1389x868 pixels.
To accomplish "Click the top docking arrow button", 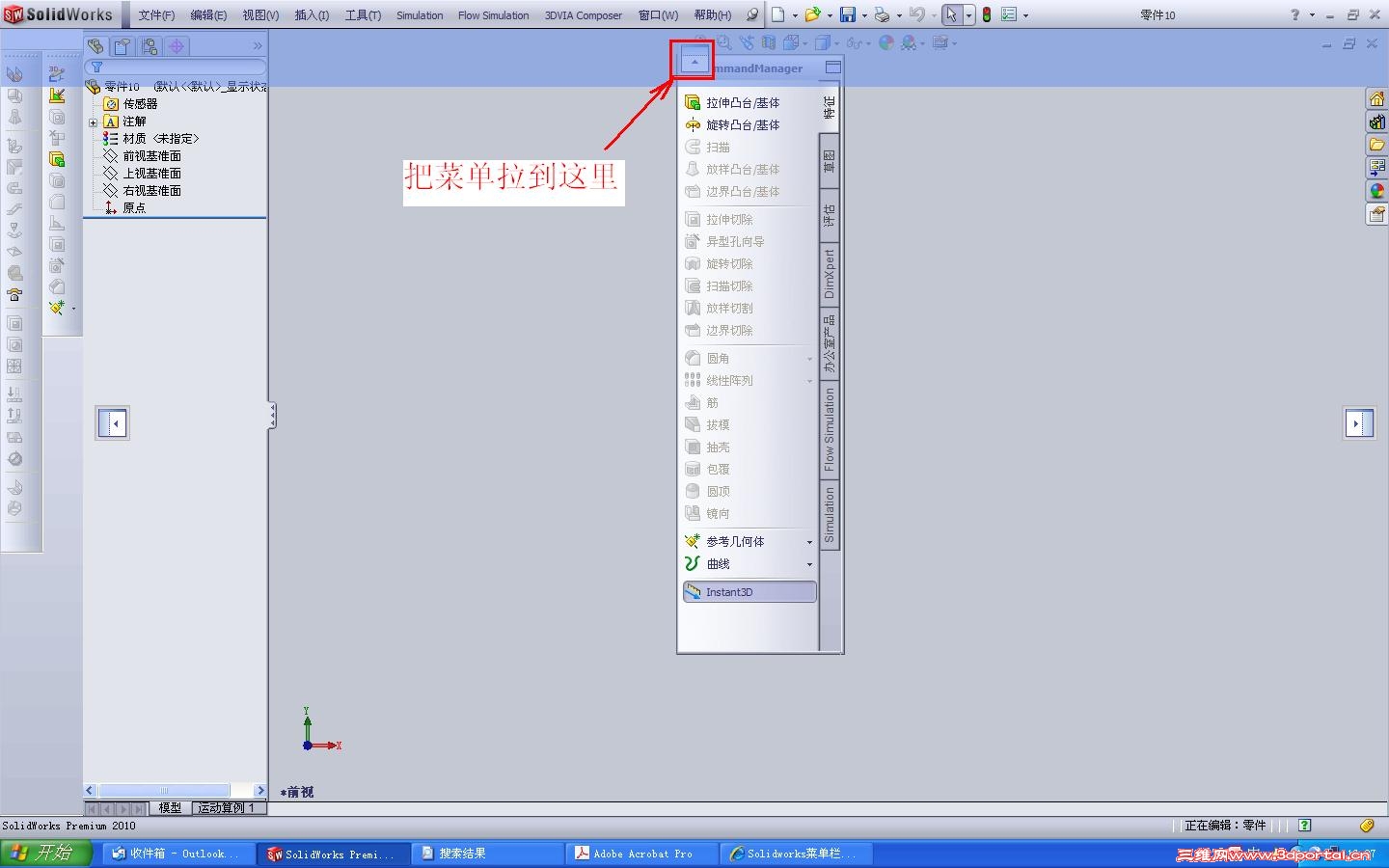I will point(694,61).
